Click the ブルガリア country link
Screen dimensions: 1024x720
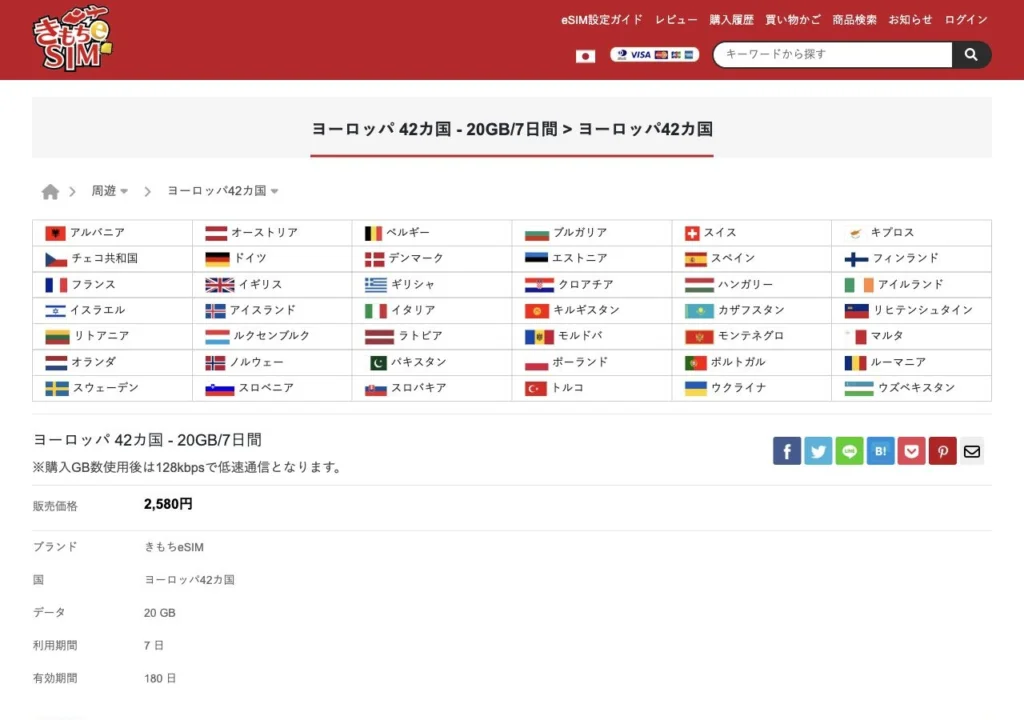tap(580, 232)
